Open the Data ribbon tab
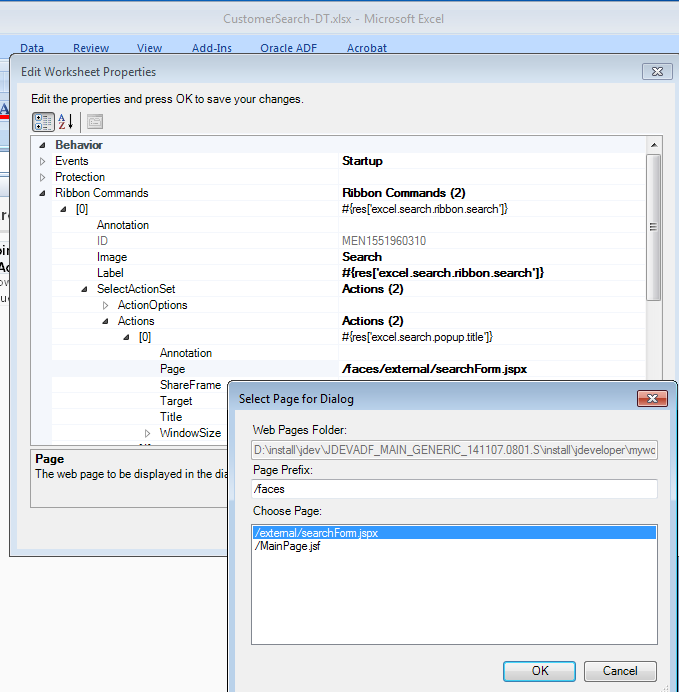The image size is (679, 692). click(x=32, y=48)
